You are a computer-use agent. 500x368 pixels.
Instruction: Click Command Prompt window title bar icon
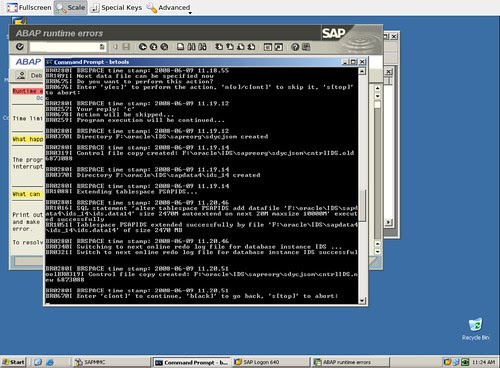49,62
